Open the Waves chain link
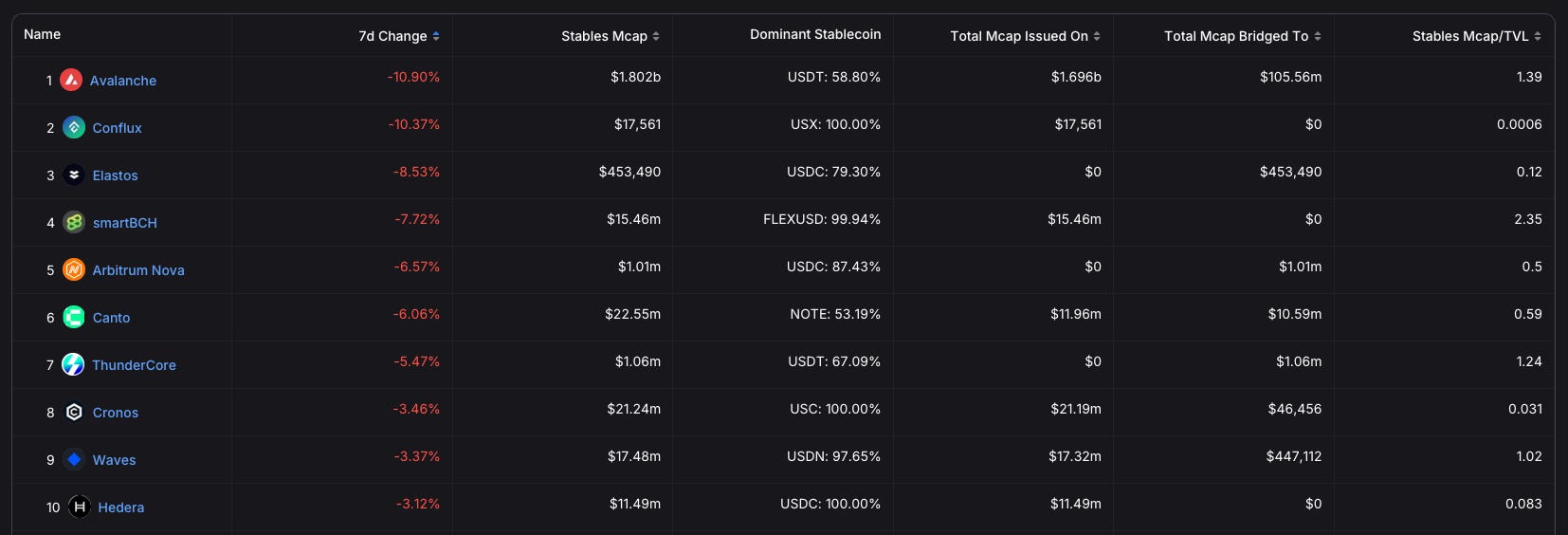 click(115, 460)
